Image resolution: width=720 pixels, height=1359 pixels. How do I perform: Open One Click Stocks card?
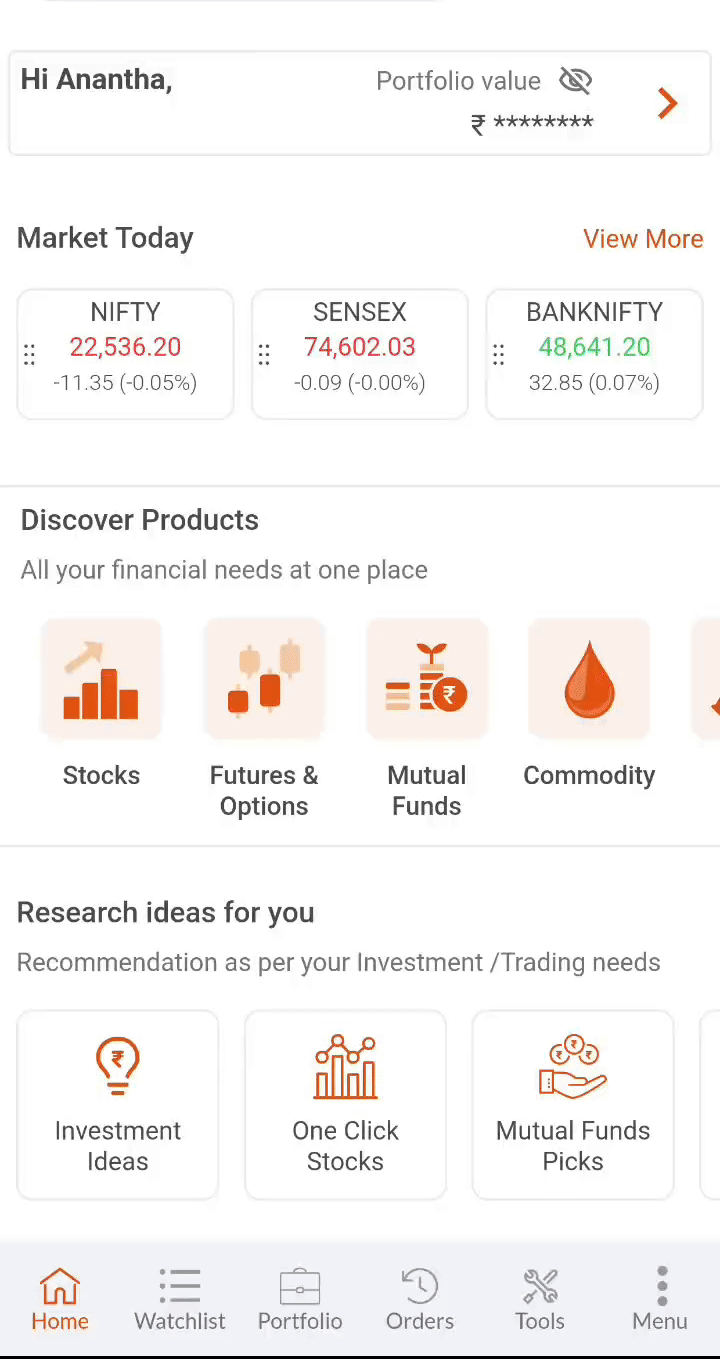[345, 1104]
